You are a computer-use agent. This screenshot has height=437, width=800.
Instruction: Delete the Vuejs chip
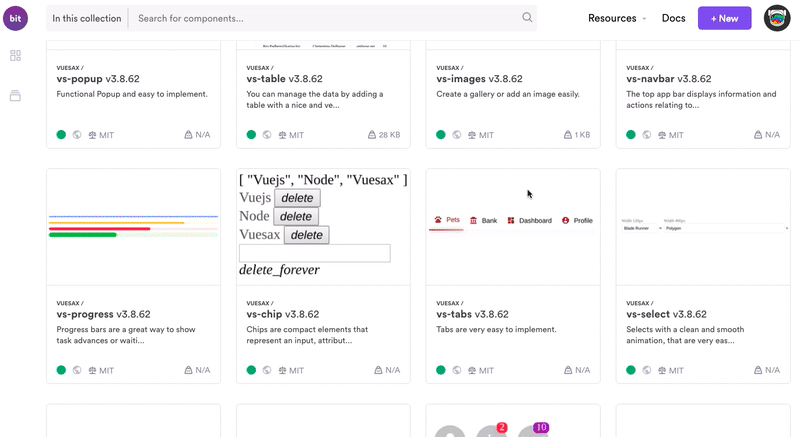point(297,198)
